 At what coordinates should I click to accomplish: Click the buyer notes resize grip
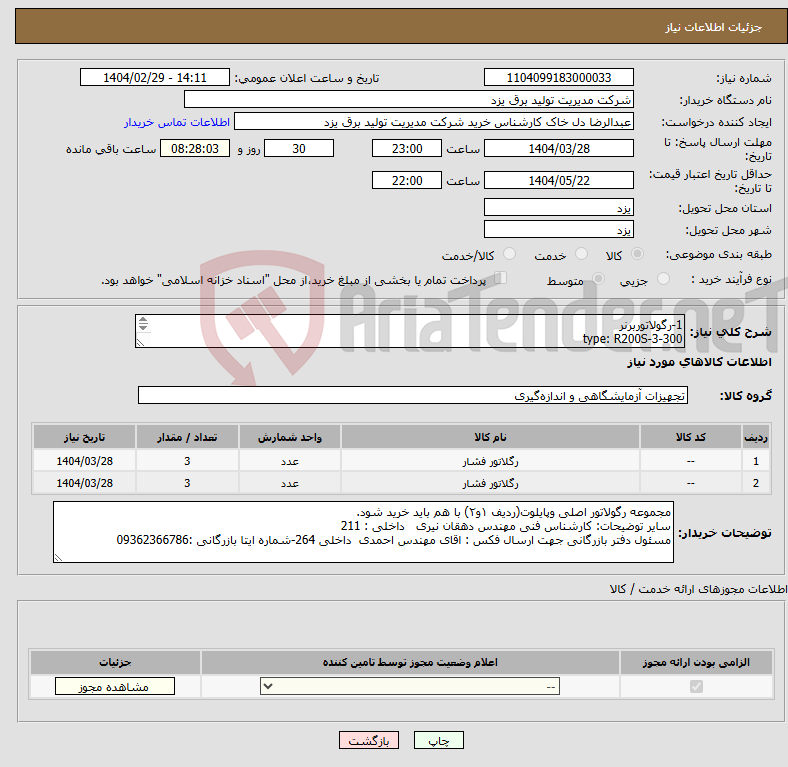coord(58,557)
